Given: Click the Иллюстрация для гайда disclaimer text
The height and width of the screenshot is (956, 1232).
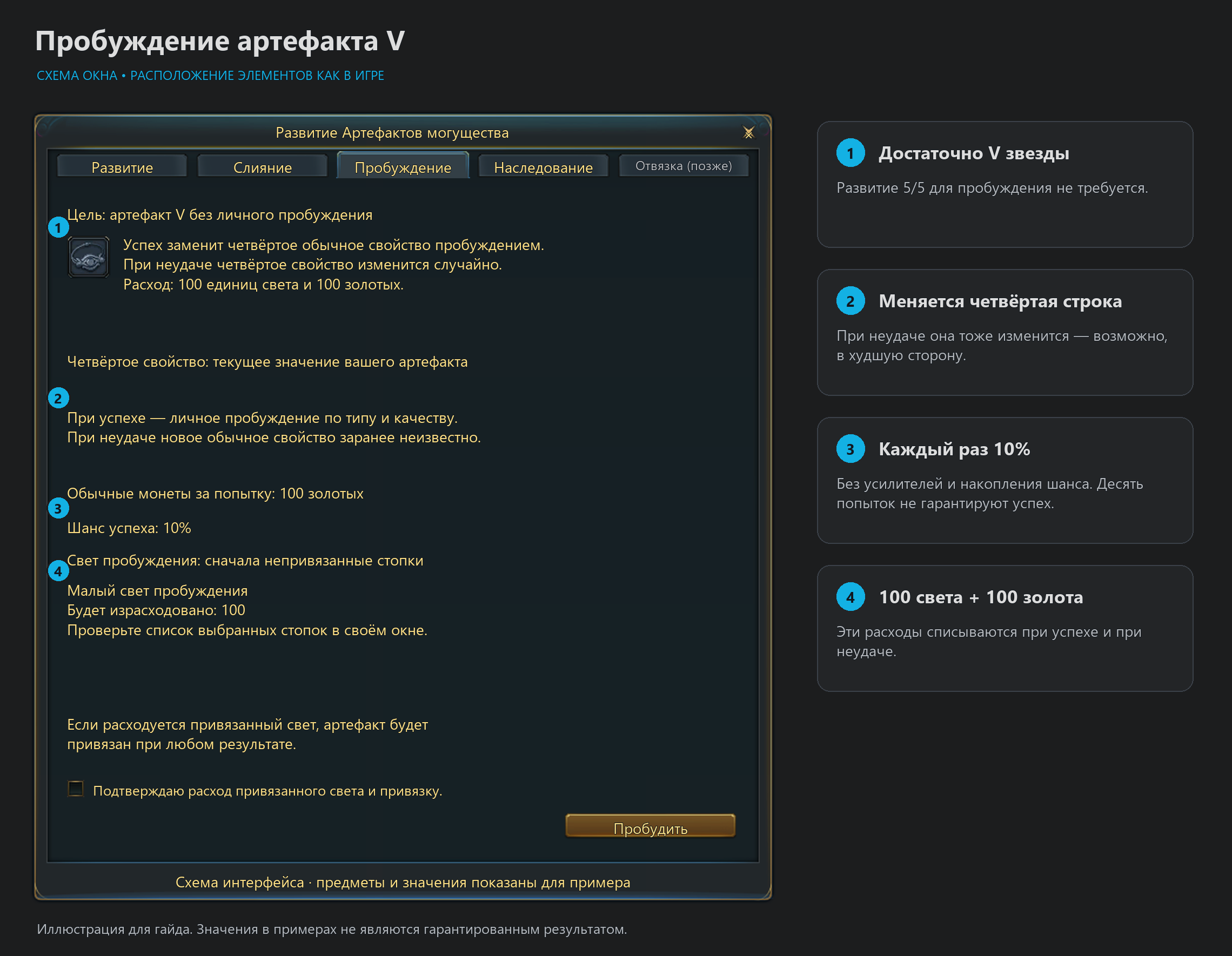Looking at the screenshot, I should point(332,929).
